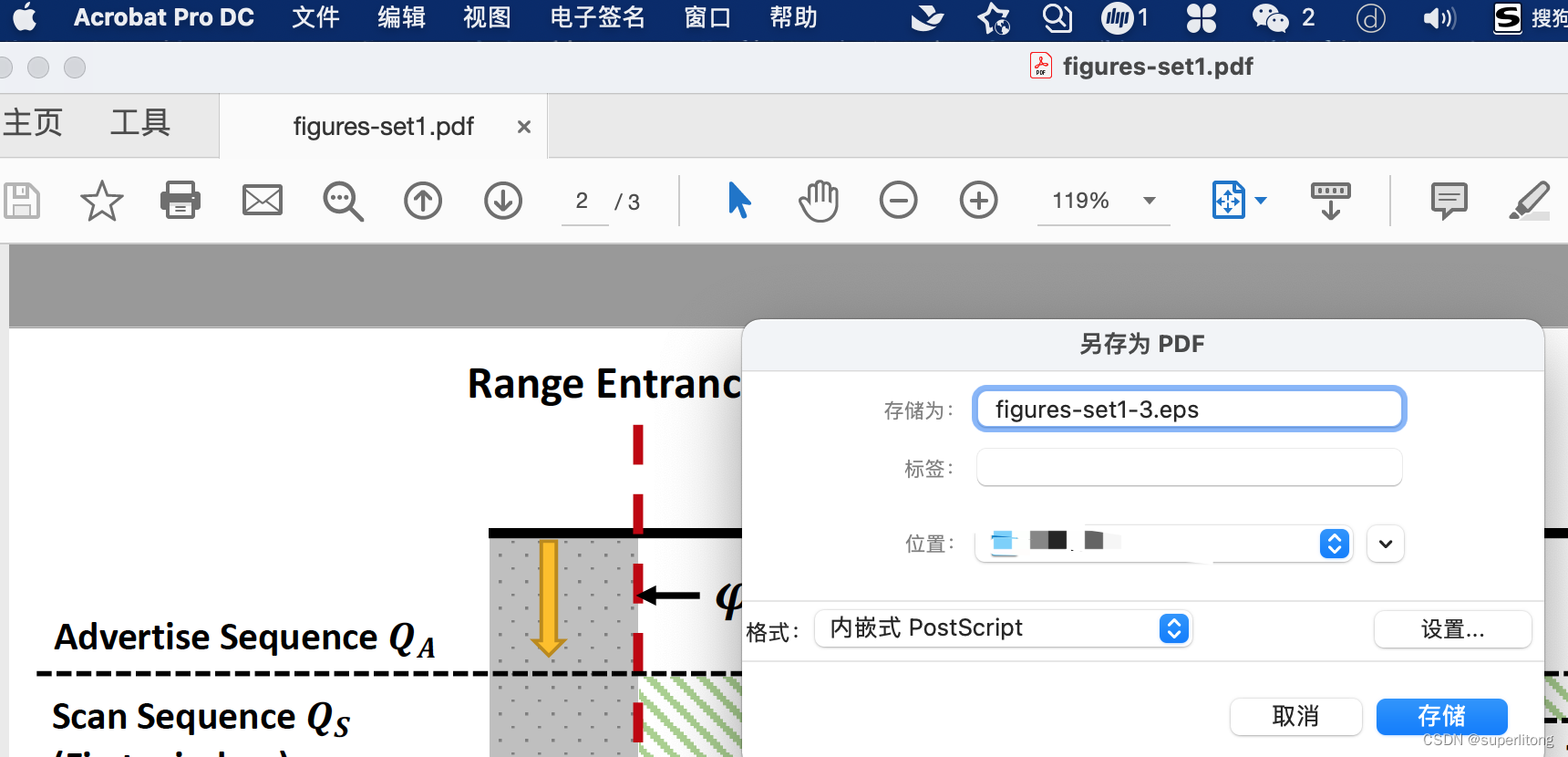Switch to the 主页 tab
This screenshot has width=1568, height=757.
pyautogui.click(x=33, y=122)
